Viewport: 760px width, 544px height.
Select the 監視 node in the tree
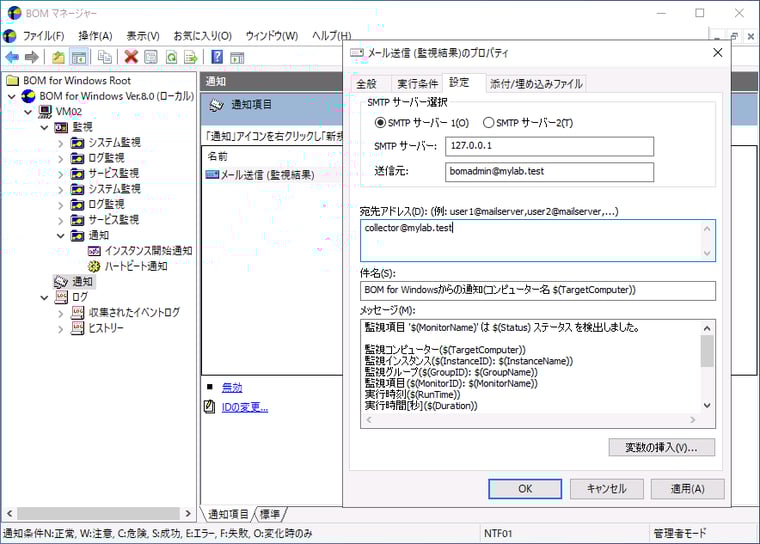[x=73, y=127]
